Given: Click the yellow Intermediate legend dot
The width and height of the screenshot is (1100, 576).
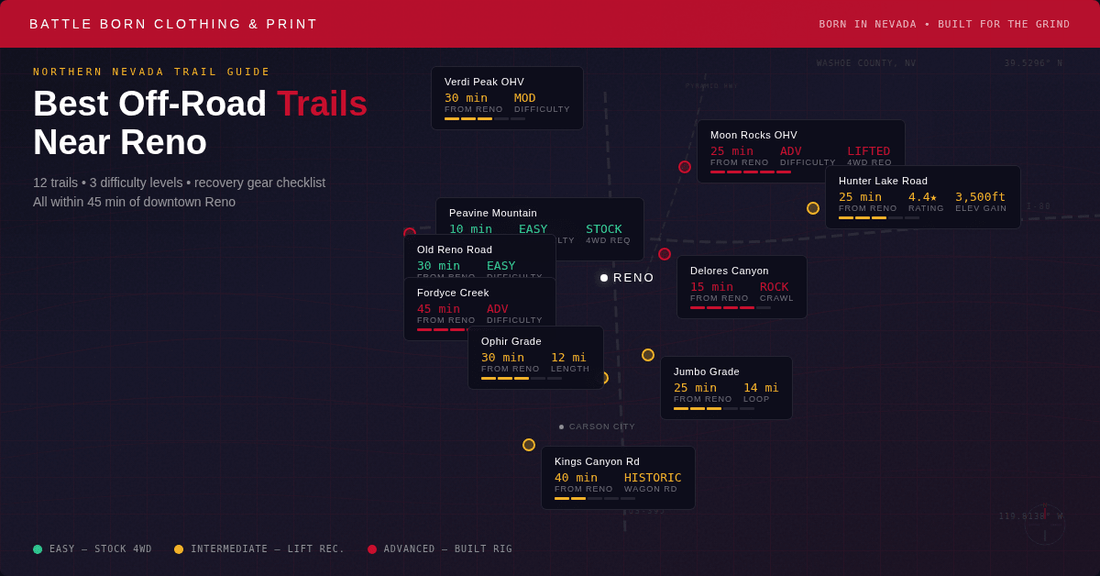Looking at the screenshot, I should click(x=179, y=549).
